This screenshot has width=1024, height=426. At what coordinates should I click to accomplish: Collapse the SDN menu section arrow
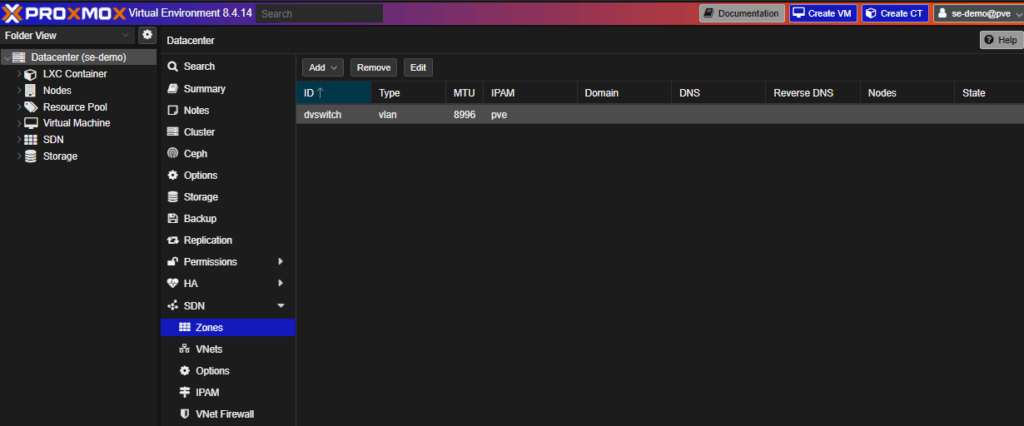click(x=281, y=306)
